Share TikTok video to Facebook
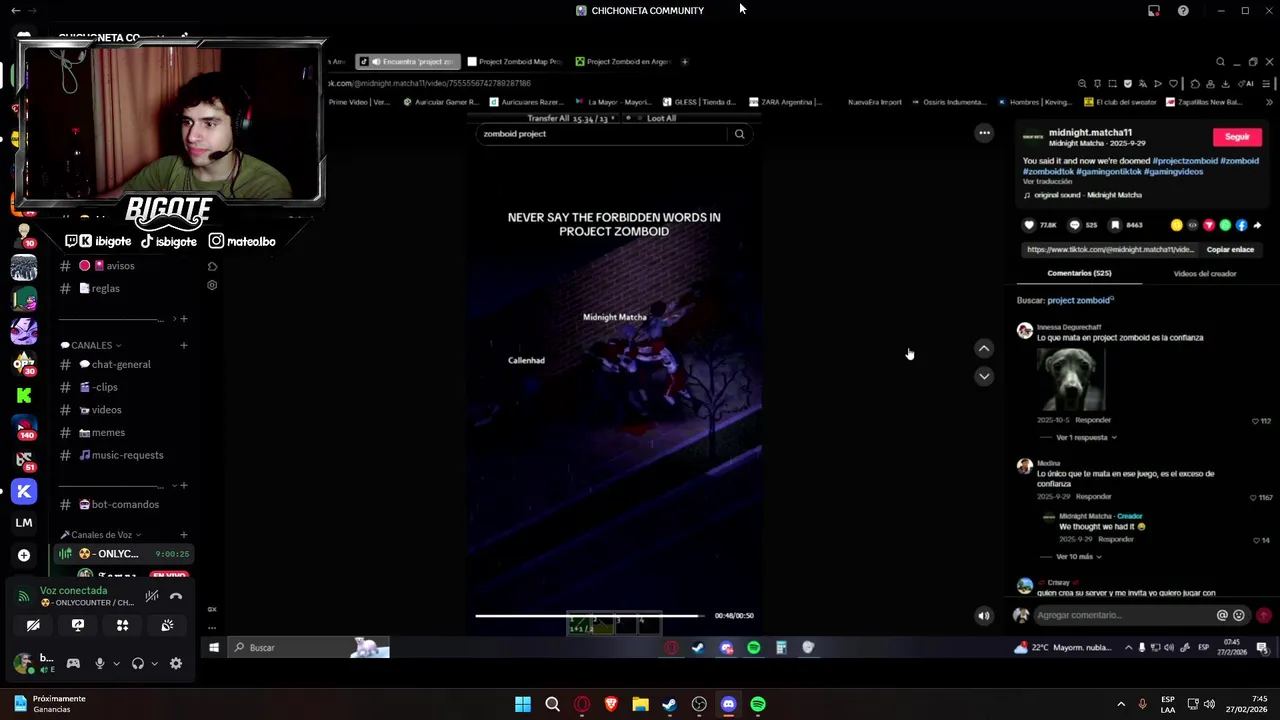This screenshot has width=1280, height=720. click(1241, 225)
